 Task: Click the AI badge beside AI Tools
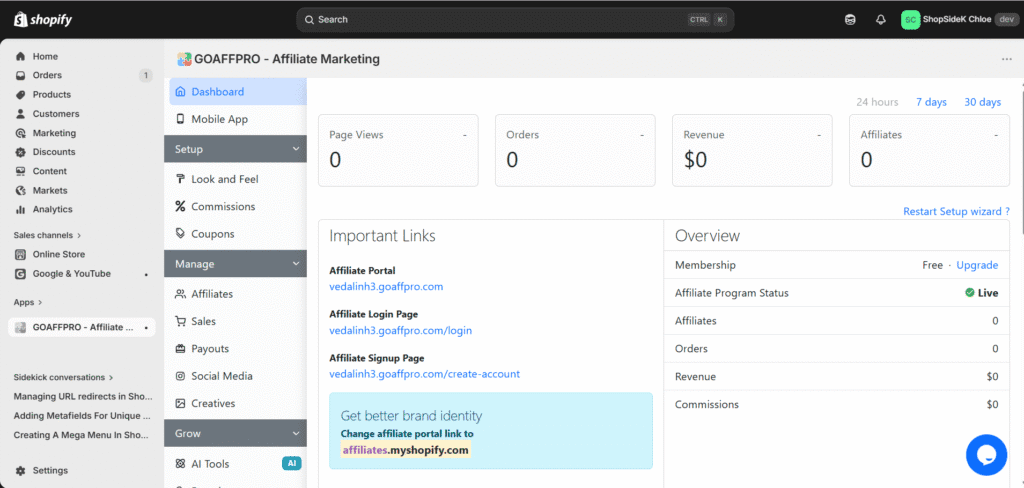click(291, 464)
